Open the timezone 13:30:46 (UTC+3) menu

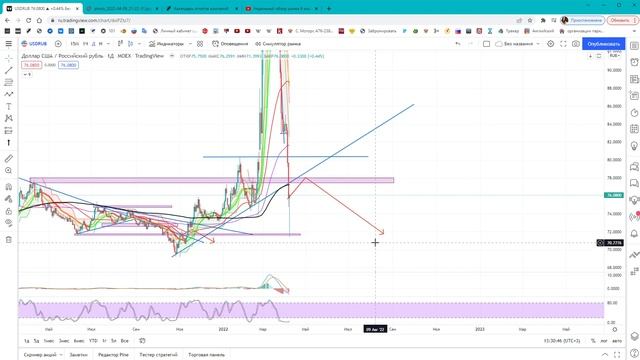pyautogui.click(x=562, y=341)
